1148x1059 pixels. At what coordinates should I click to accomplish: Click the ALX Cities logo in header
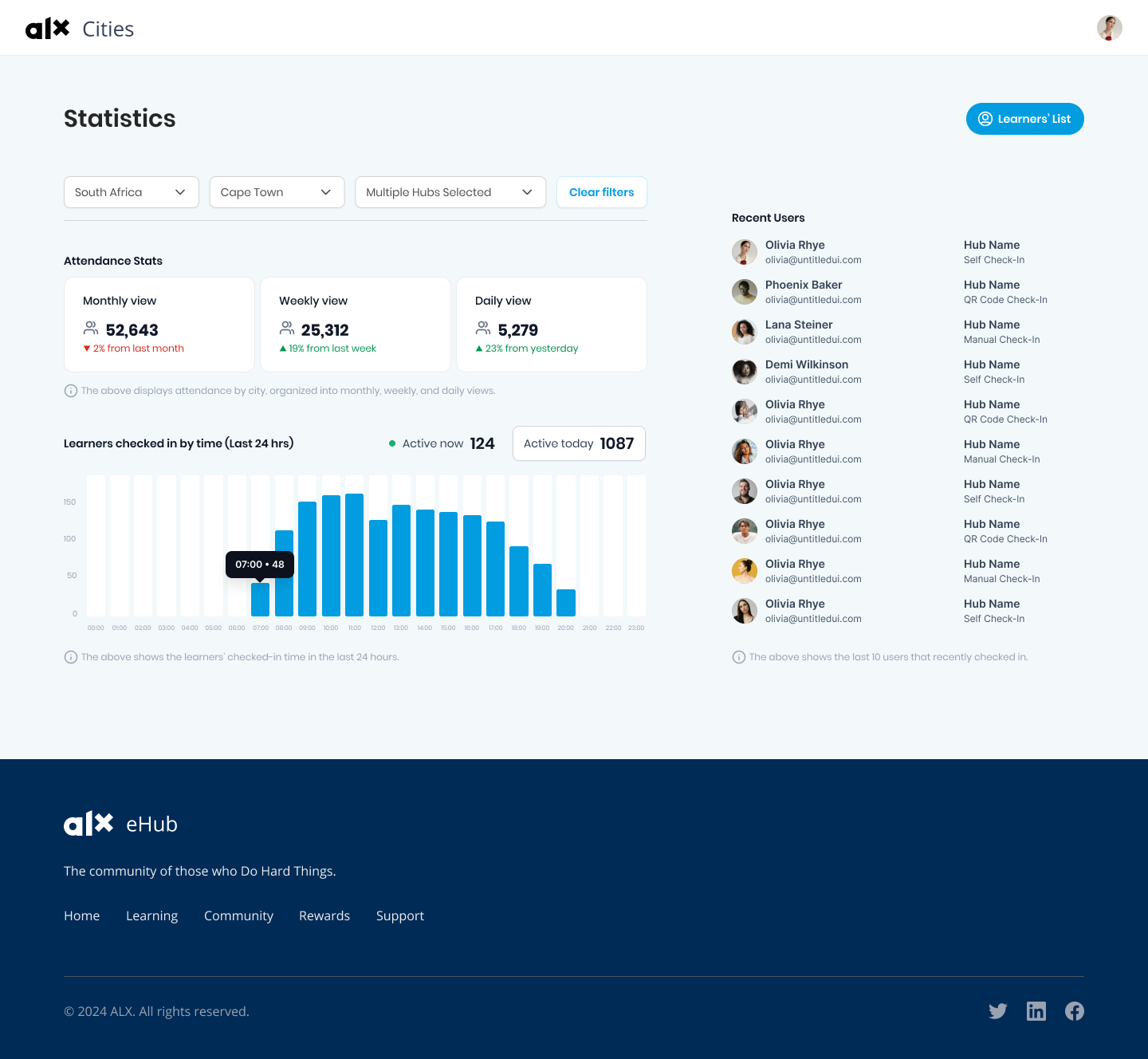(80, 29)
